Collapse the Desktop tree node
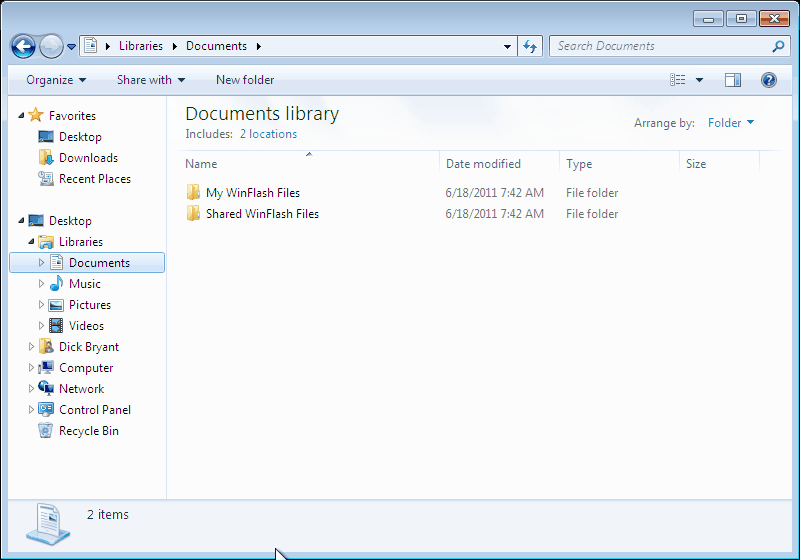This screenshot has width=800, height=560. pyautogui.click(x=21, y=221)
